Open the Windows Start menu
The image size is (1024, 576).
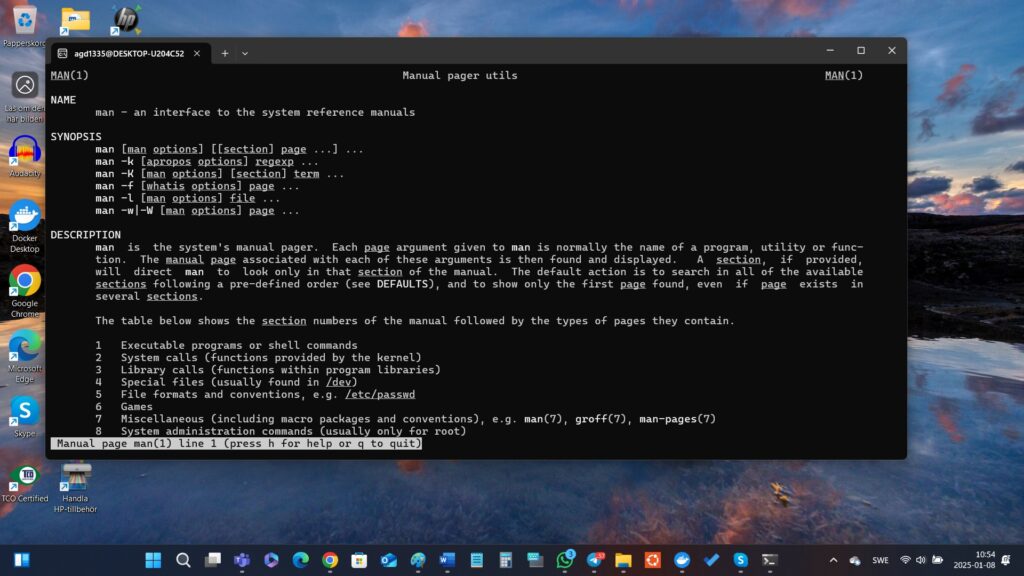[153, 560]
